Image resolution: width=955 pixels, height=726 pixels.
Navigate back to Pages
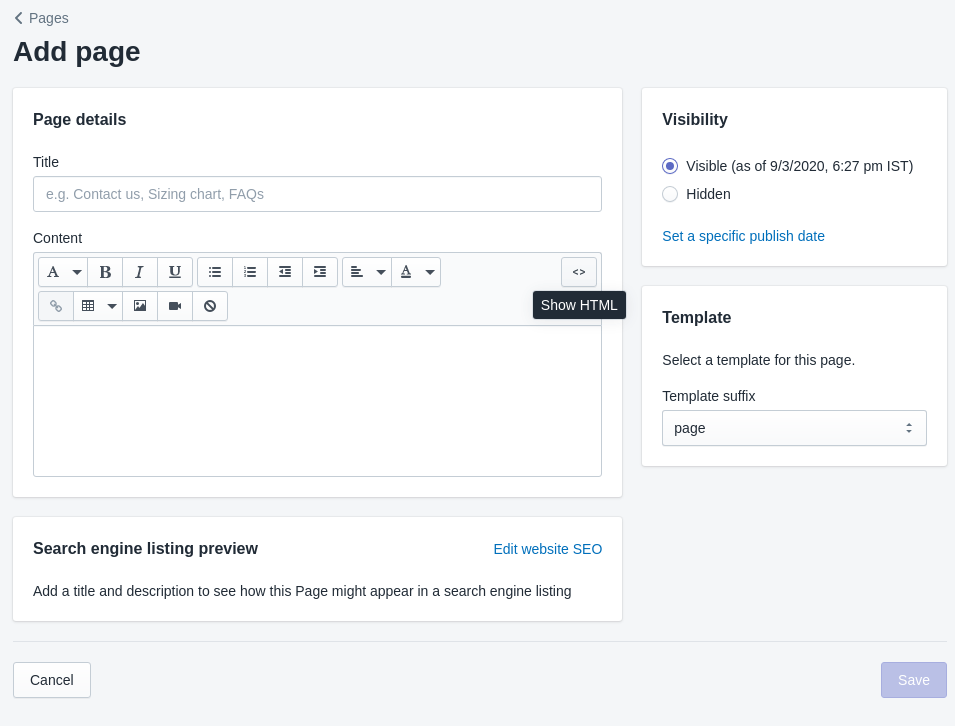pos(40,17)
